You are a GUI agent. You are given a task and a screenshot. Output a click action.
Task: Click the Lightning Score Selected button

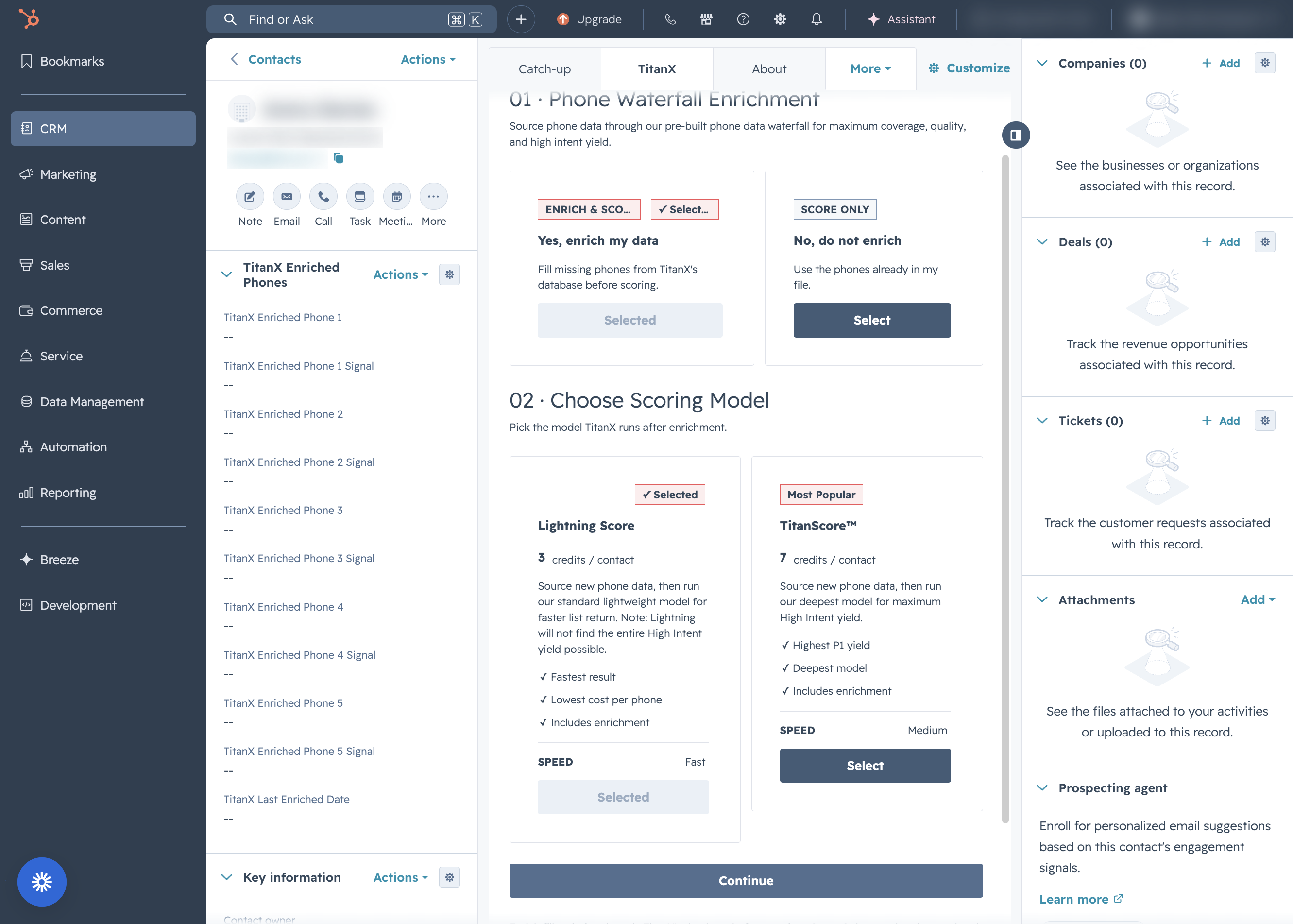click(x=623, y=797)
